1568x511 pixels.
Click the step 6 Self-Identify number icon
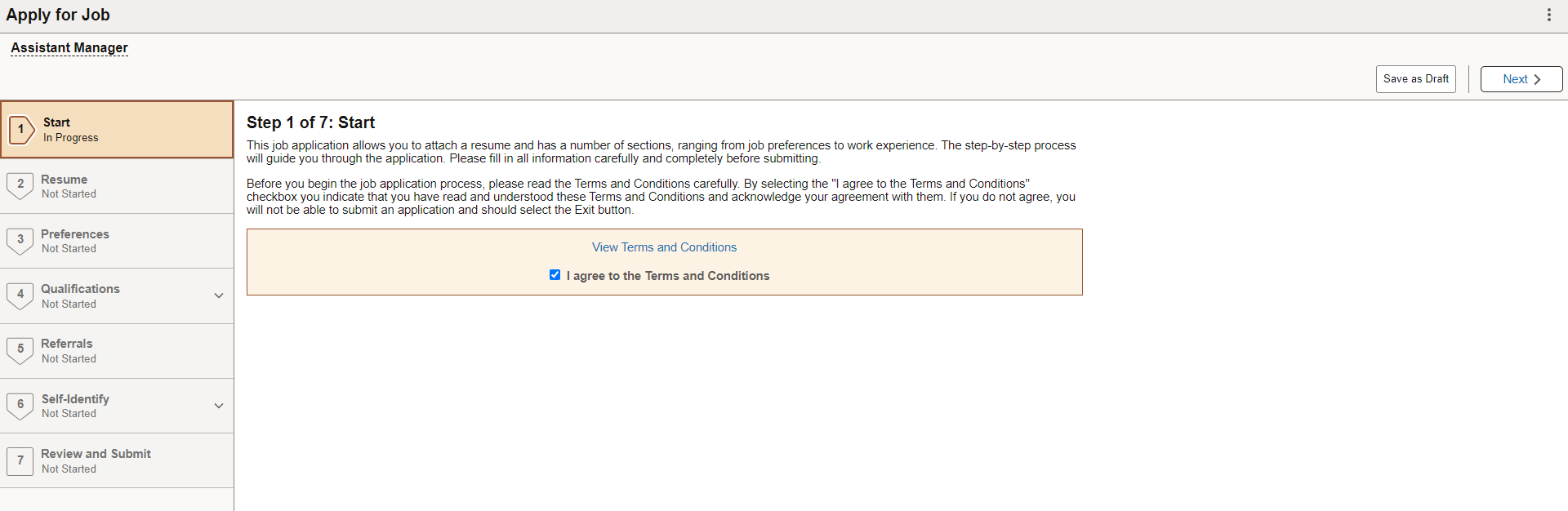20,406
